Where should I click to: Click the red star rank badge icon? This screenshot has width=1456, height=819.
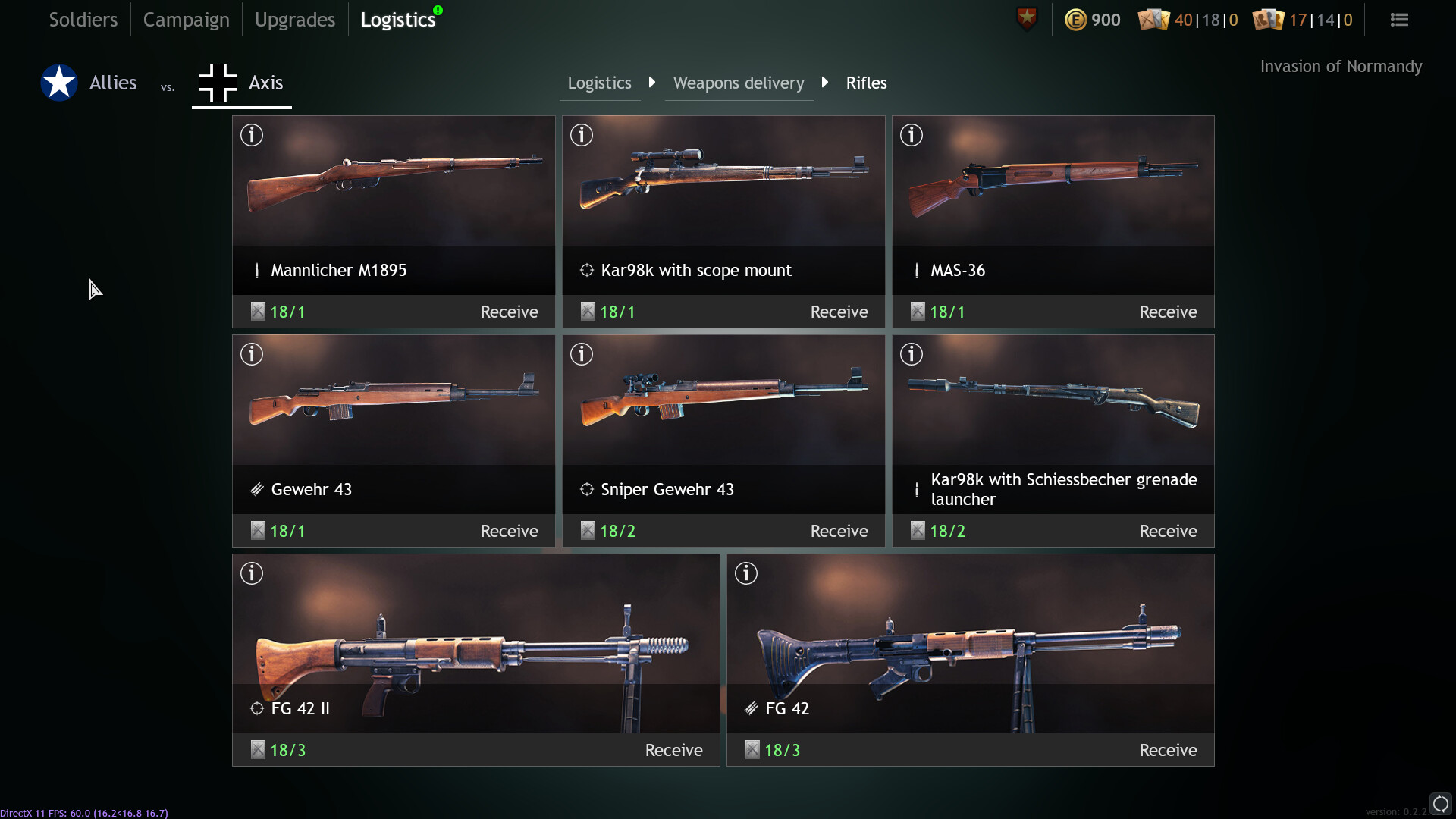(x=1027, y=19)
